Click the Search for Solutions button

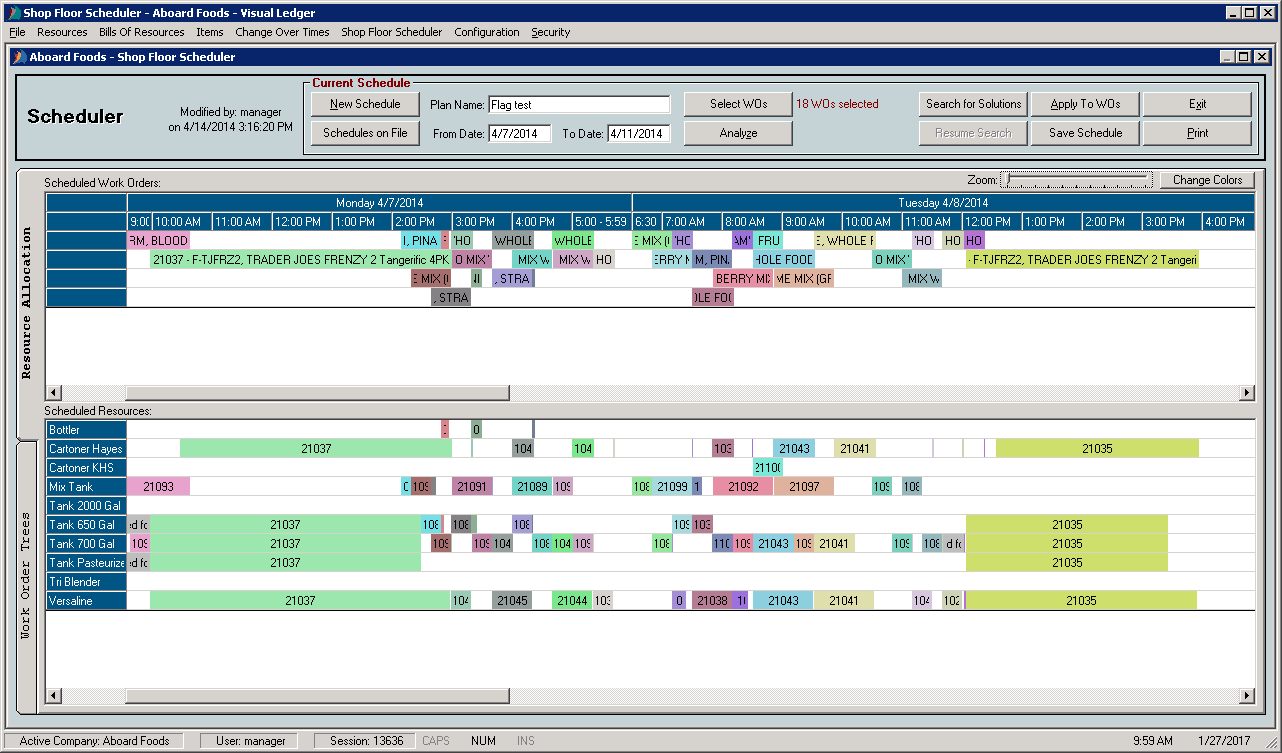[973, 104]
